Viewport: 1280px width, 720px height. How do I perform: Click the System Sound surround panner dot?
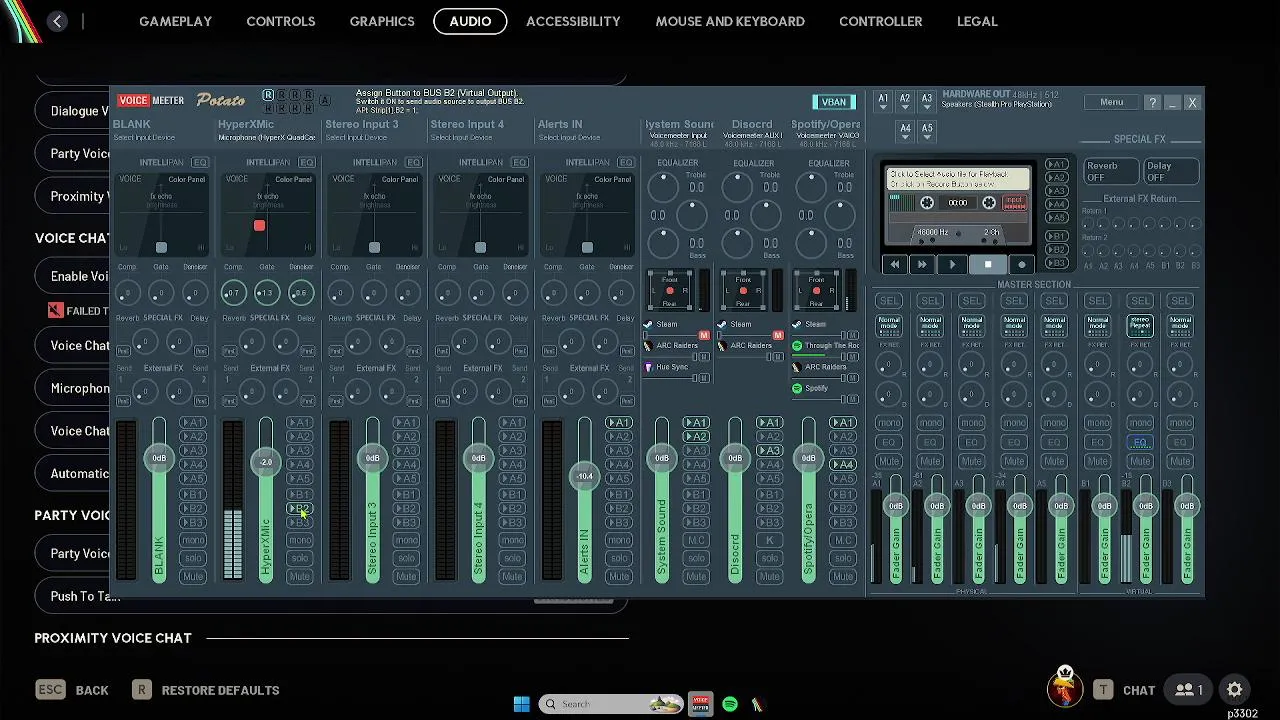click(x=669, y=291)
